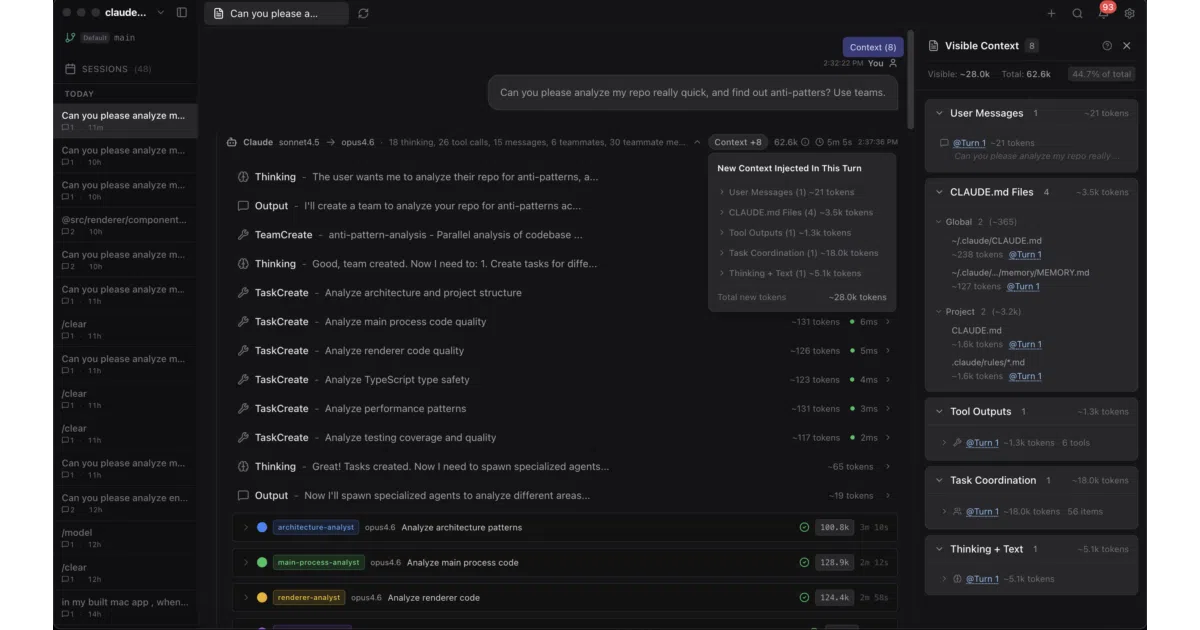The width and height of the screenshot is (1200, 630).
Task: Open the /model session
Action: click(125, 538)
